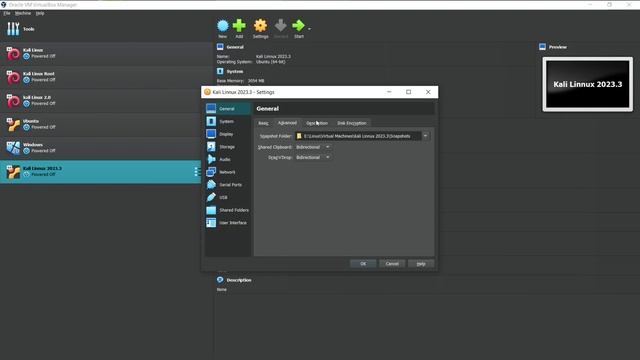The width and height of the screenshot is (640, 360).
Task: Open the Display settings category
Action: click(228, 134)
